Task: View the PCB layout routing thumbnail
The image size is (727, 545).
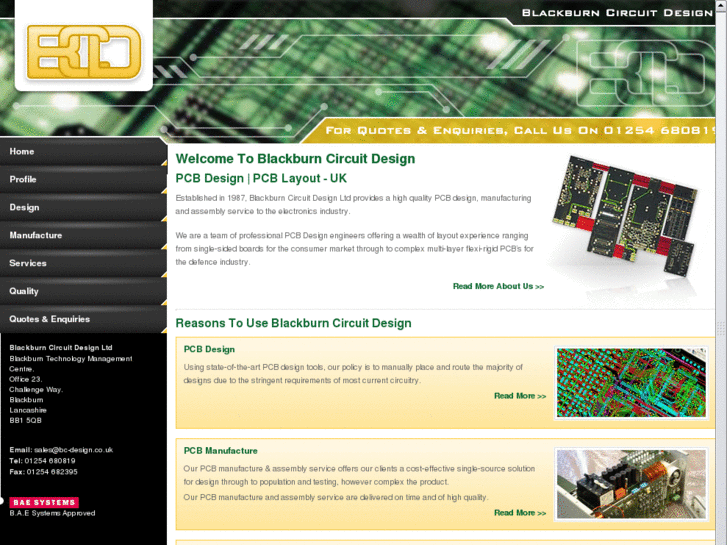Action: [x=631, y=383]
